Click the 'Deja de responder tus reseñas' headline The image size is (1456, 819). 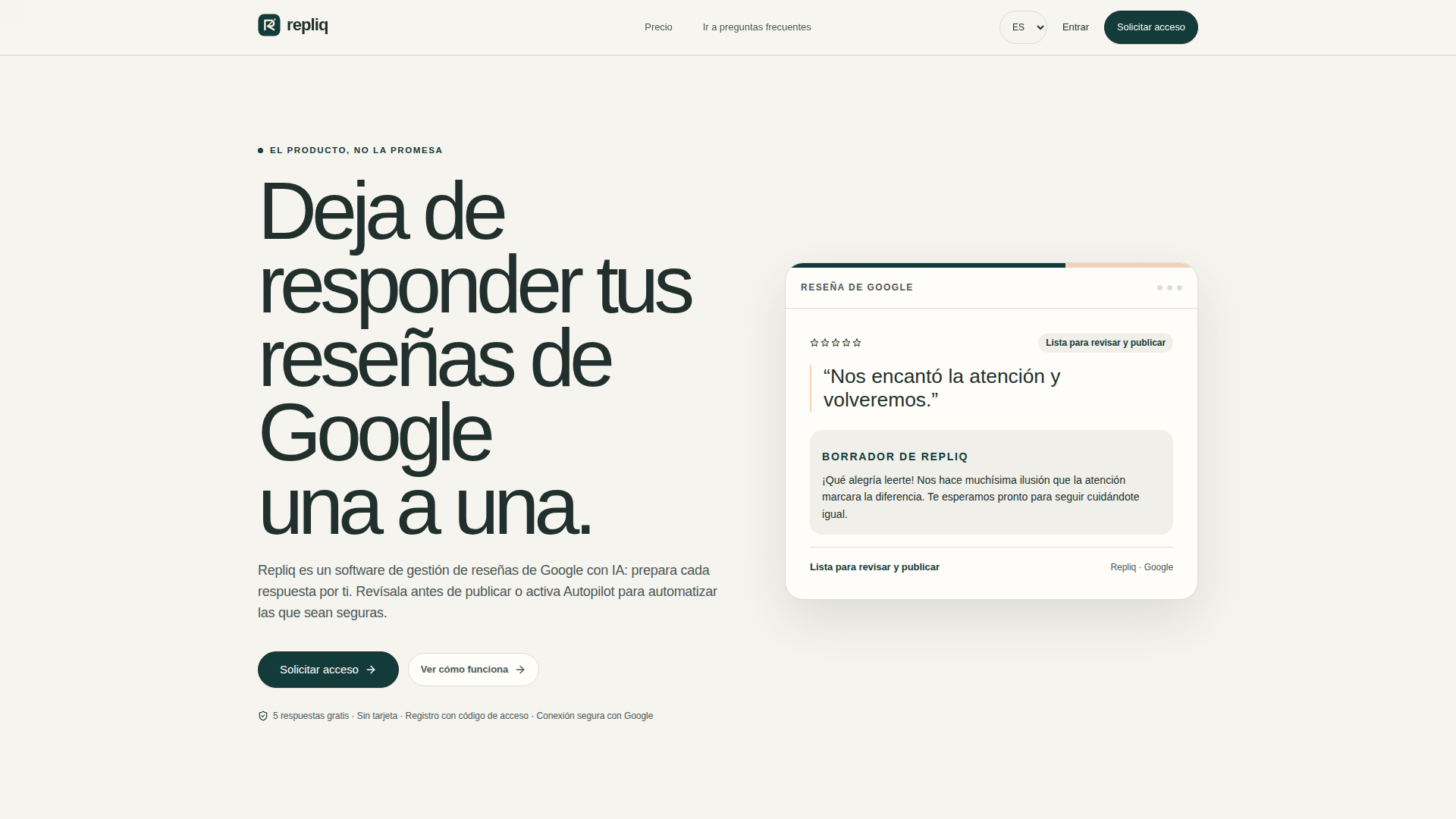tap(475, 358)
